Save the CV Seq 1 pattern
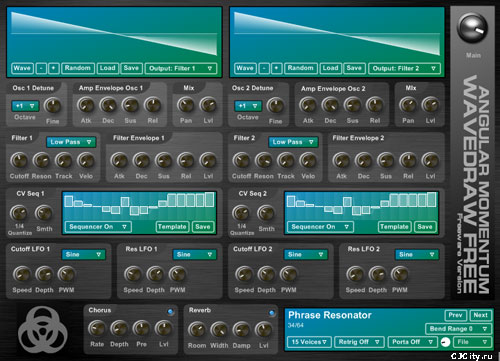The image size is (500, 361). coord(203,227)
